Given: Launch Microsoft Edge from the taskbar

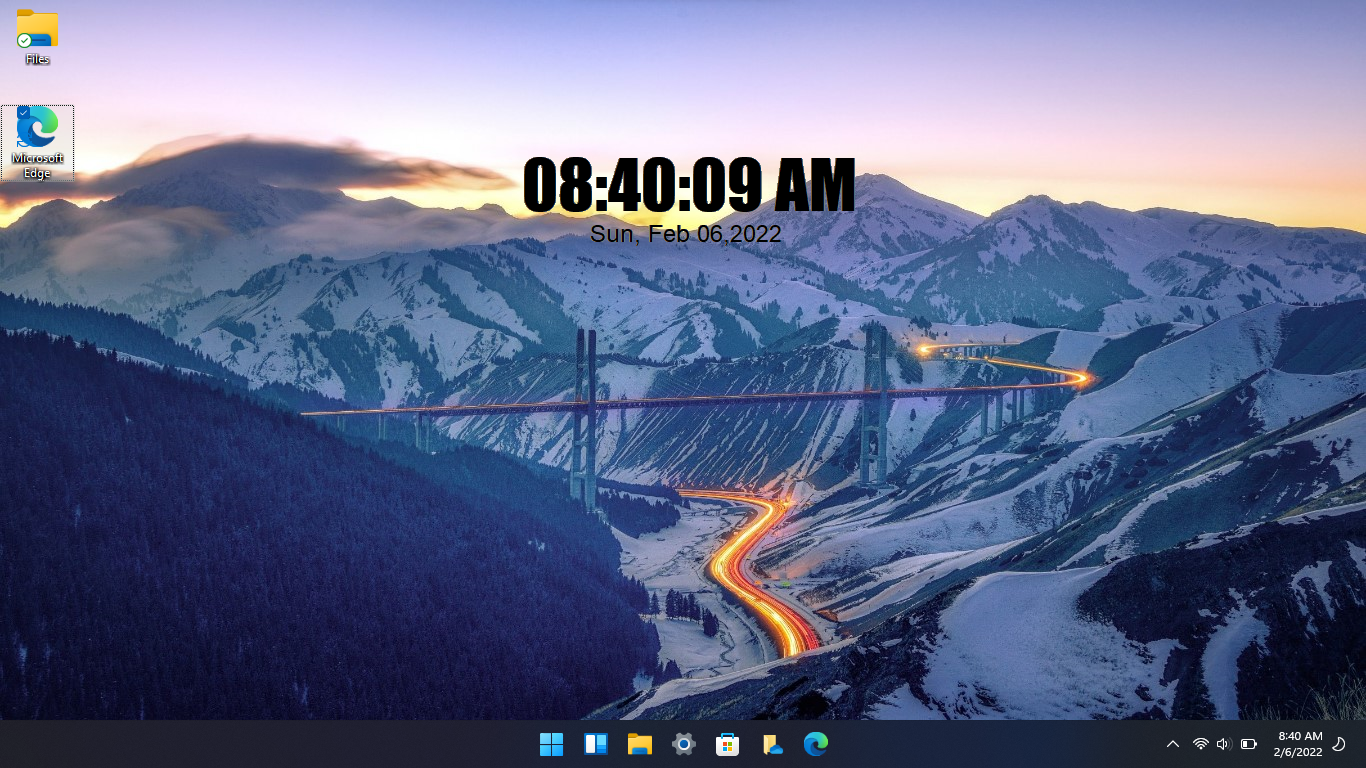Looking at the screenshot, I should [x=815, y=744].
